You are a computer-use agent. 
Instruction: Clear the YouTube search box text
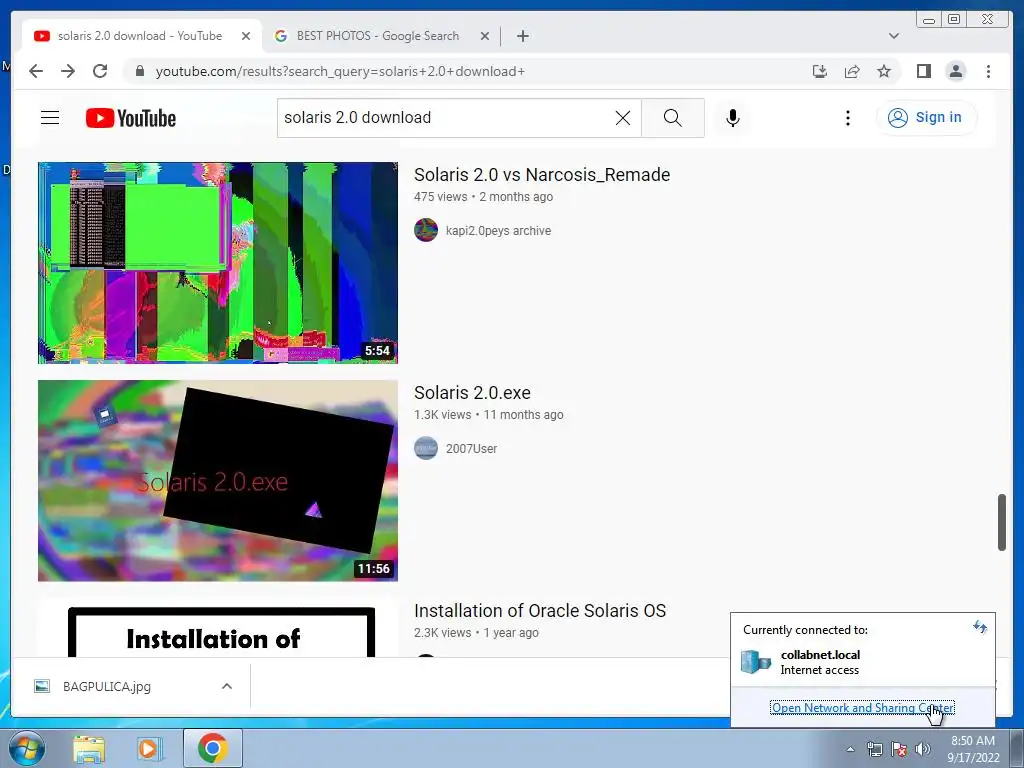point(623,118)
